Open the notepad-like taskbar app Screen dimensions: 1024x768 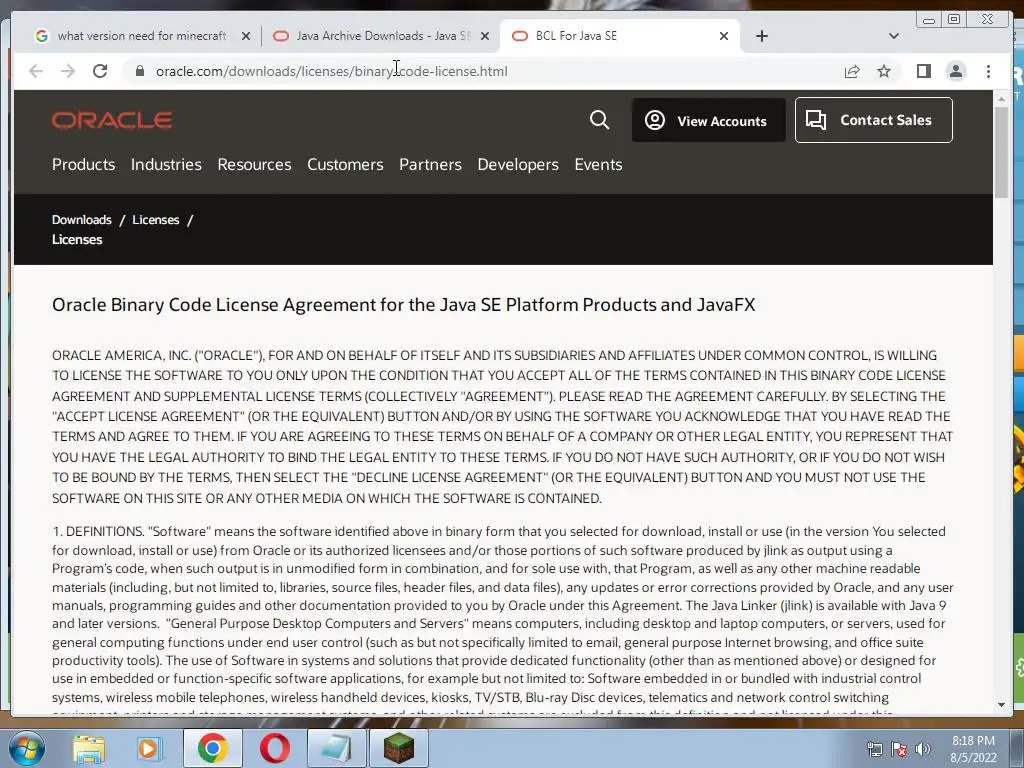pos(336,748)
